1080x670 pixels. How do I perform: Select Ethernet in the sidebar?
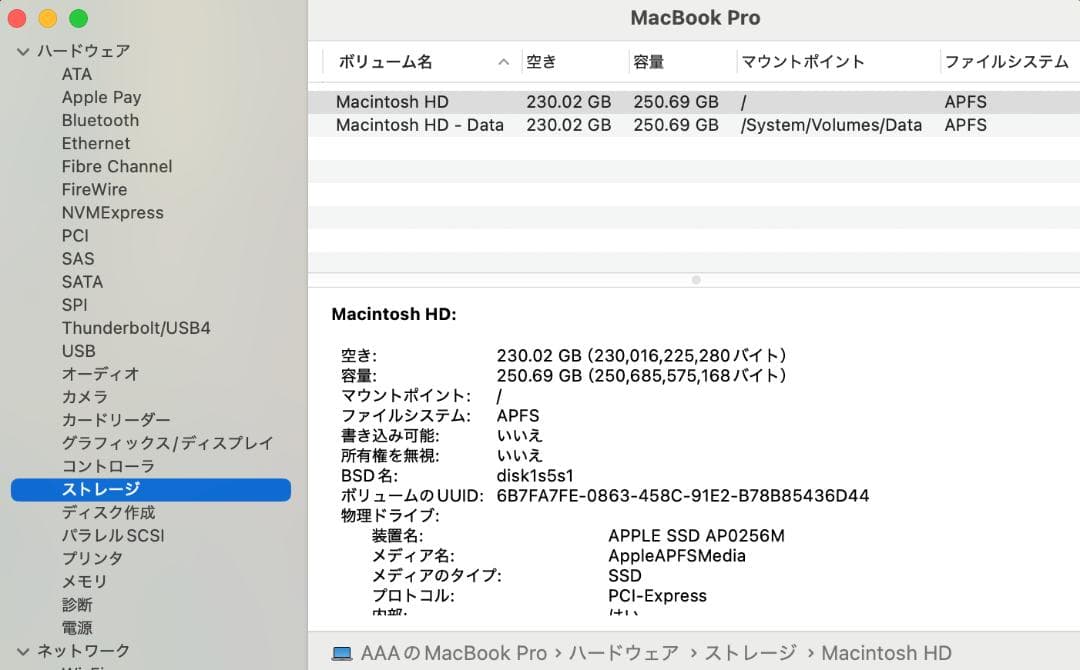pyautogui.click(x=96, y=143)
